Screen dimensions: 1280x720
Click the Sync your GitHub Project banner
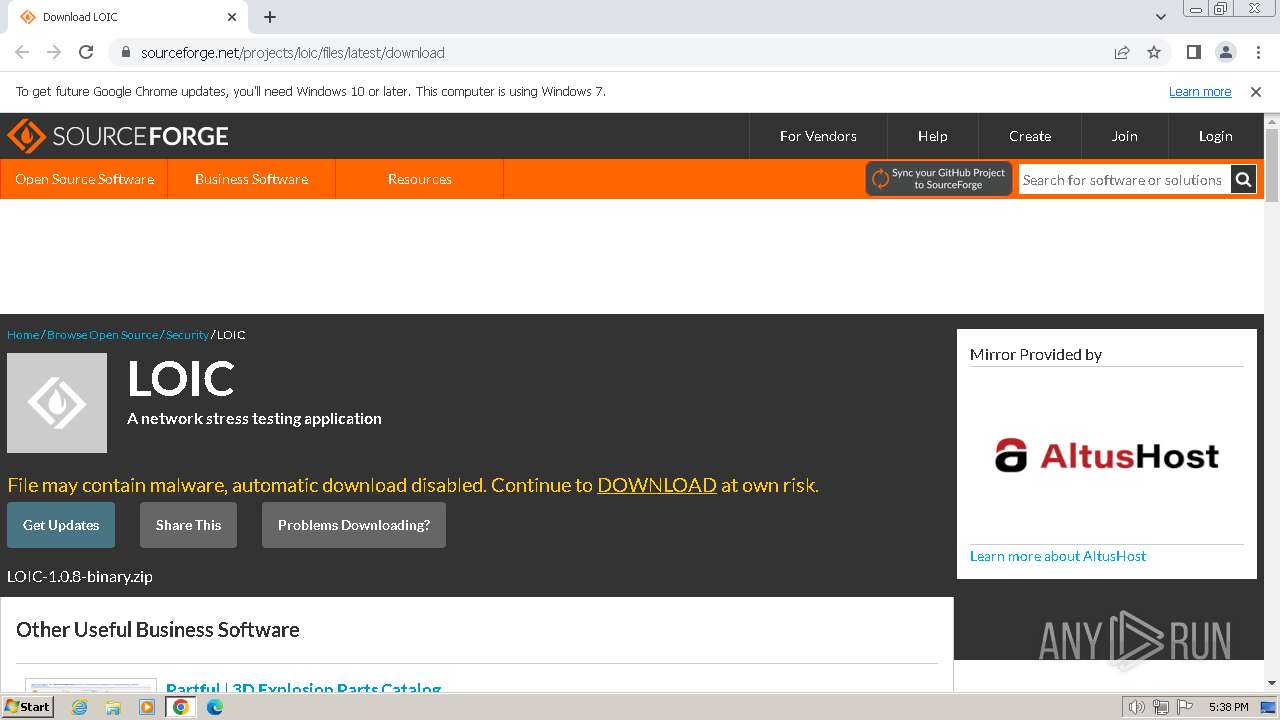click(x=939, y=179)
